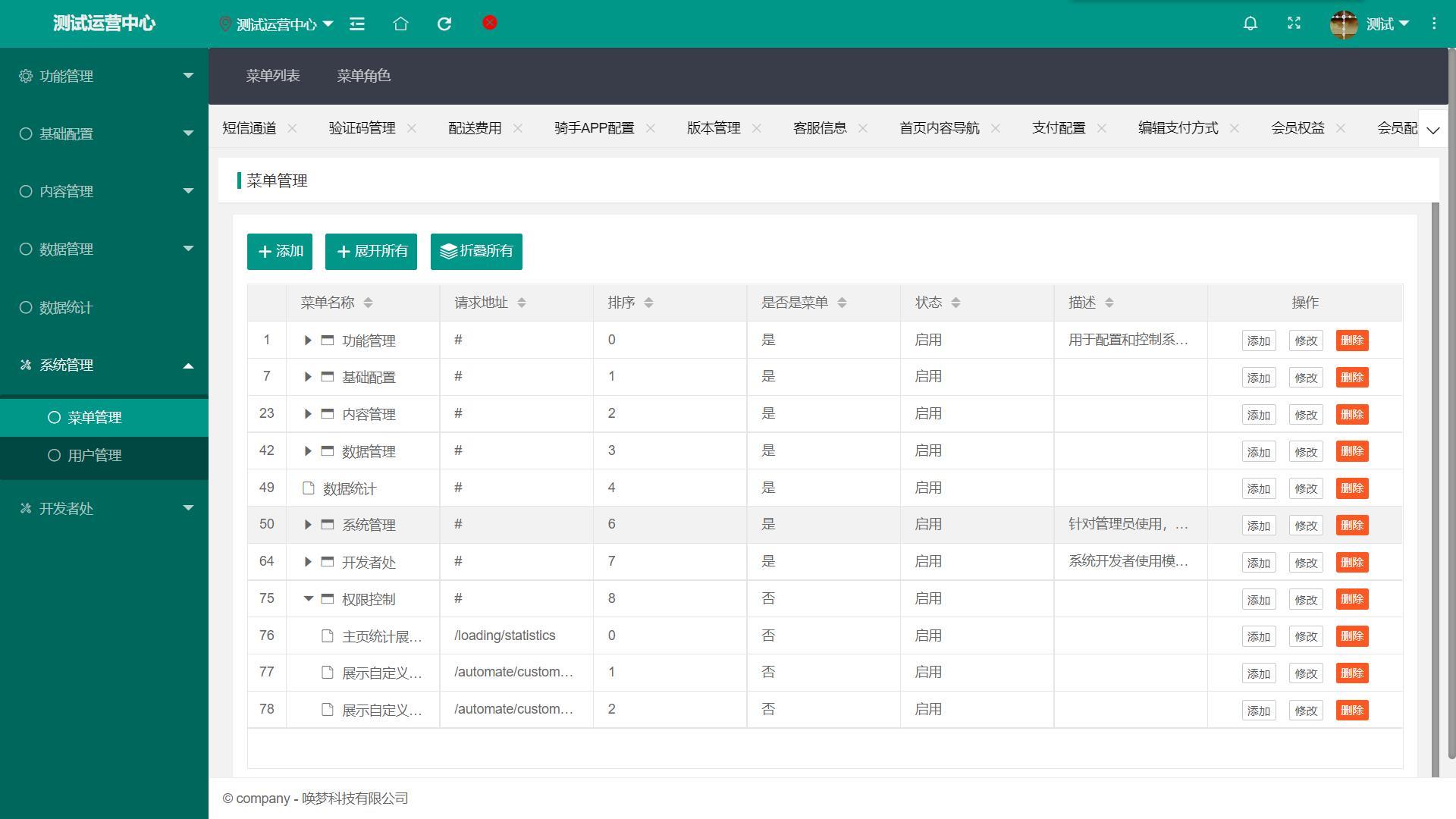Expand the 系统管理 tree node
This screenshot has width=1456, height=819.
click(309, 524)
